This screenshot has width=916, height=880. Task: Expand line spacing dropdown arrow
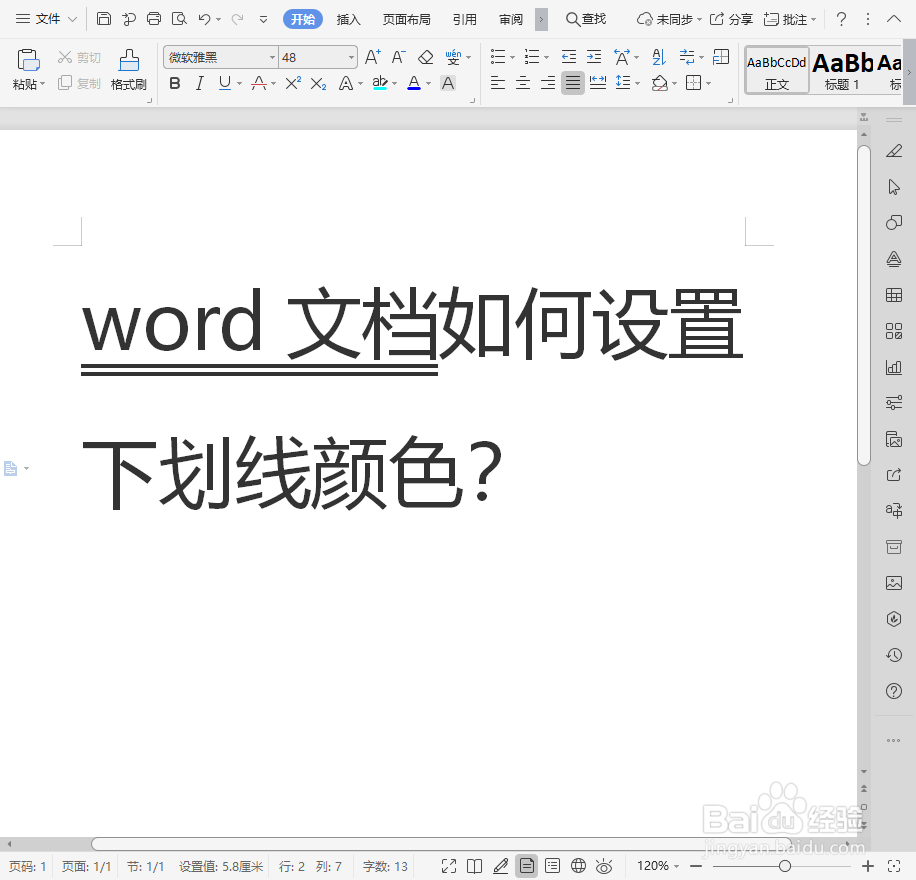pos(637,84)
